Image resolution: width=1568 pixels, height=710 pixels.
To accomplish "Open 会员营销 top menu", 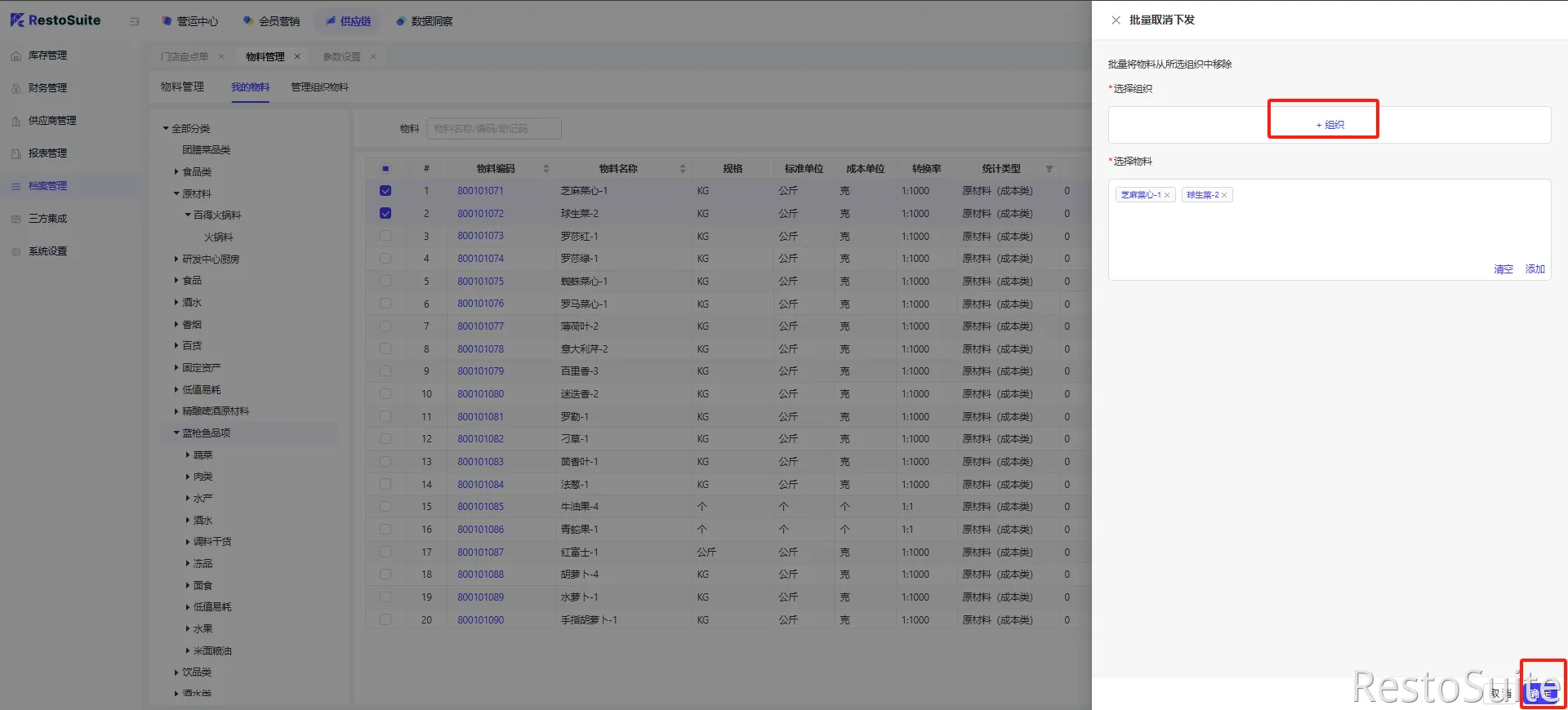I will click(271, 21).
